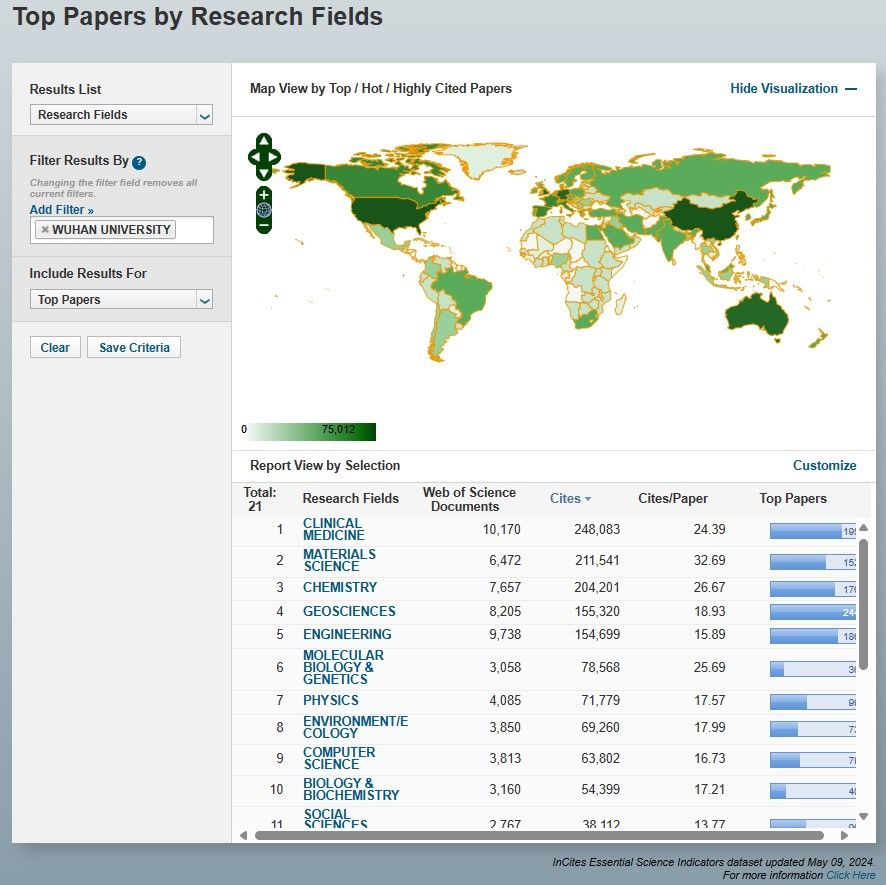886x885 pixels.
Task: Open the Add Filter link
Action: click(61, 210)
